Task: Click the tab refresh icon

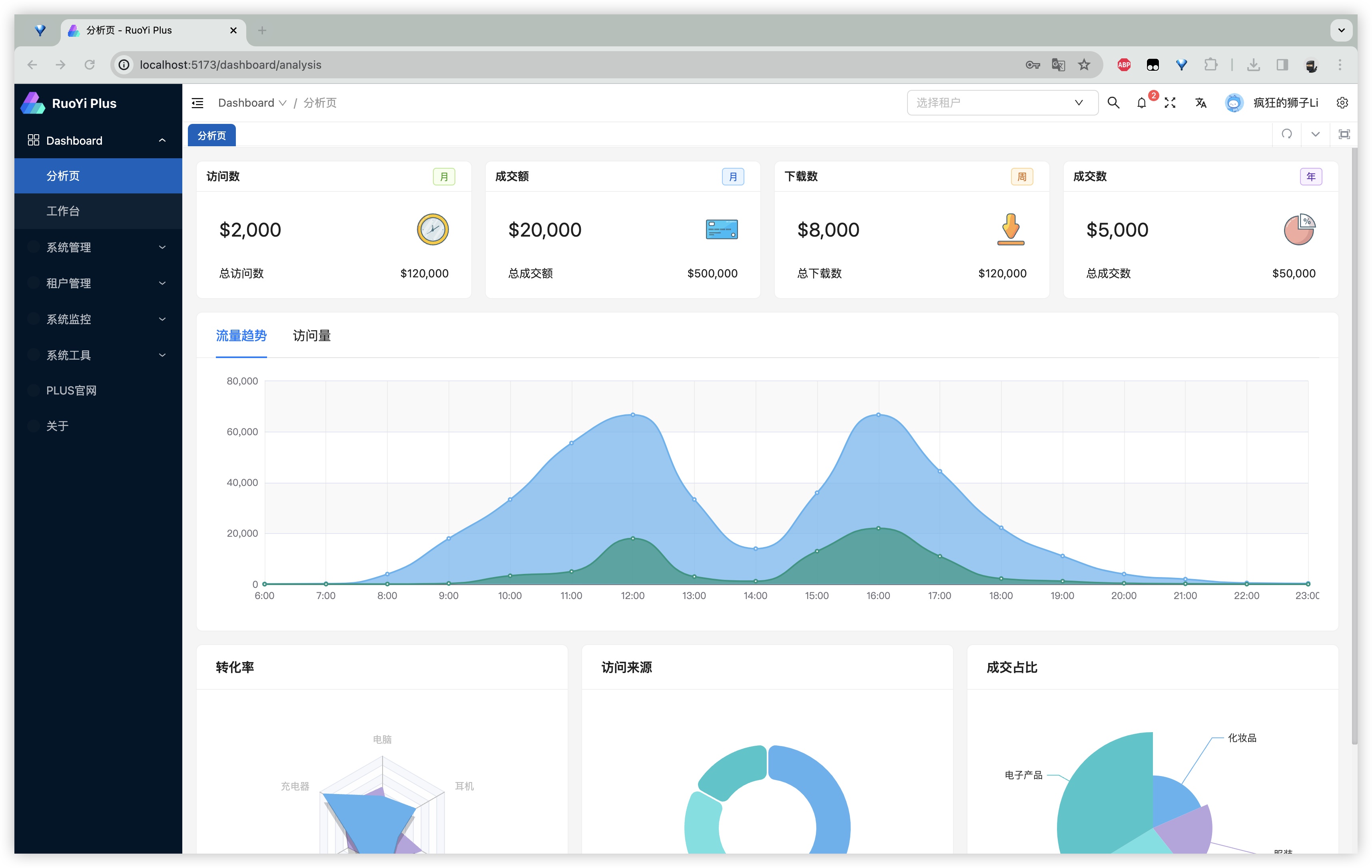Action: tap(1286, 134)
